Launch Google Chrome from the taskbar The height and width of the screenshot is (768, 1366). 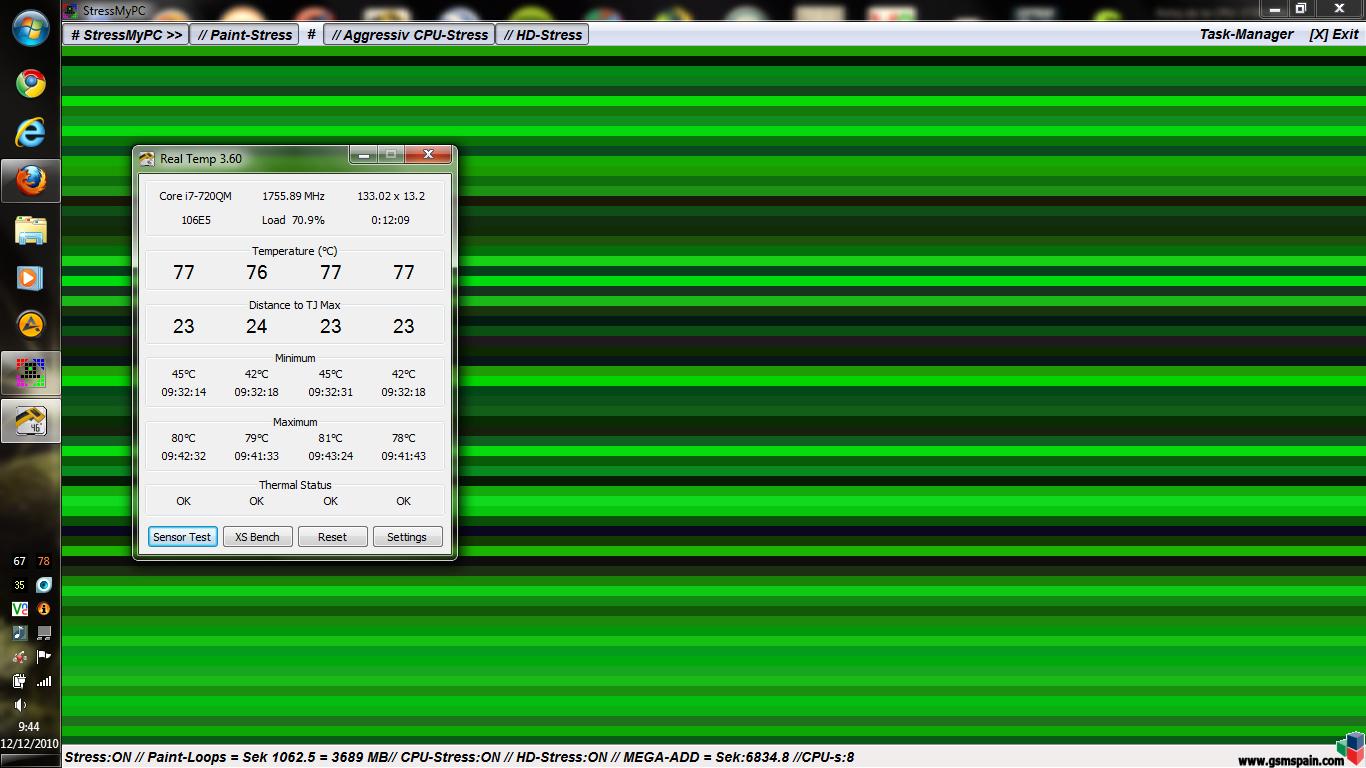pos(30,83)
